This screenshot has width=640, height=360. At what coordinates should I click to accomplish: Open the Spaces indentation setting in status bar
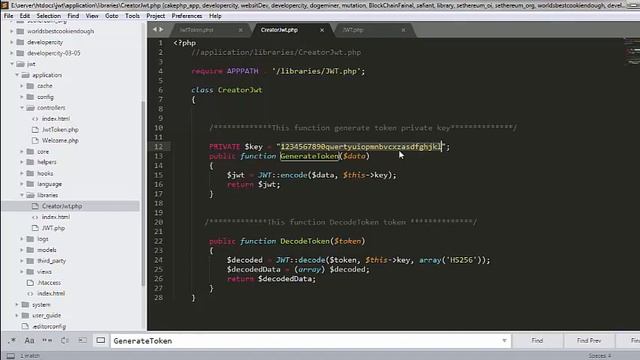tap(600, 356)
